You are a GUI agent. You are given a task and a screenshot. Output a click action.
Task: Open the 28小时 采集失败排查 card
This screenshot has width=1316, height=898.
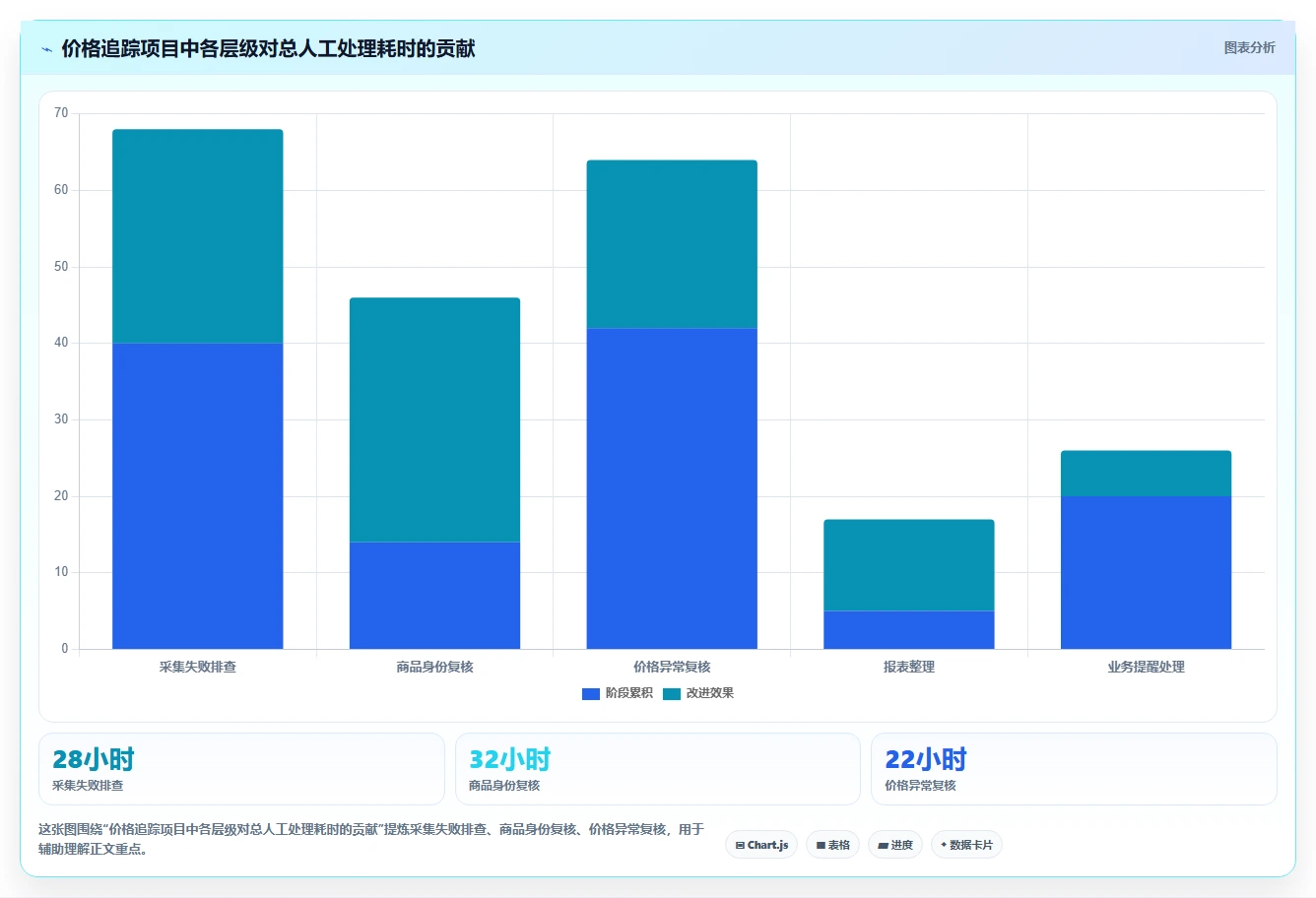pyautogui.click(x=241, y=769)
